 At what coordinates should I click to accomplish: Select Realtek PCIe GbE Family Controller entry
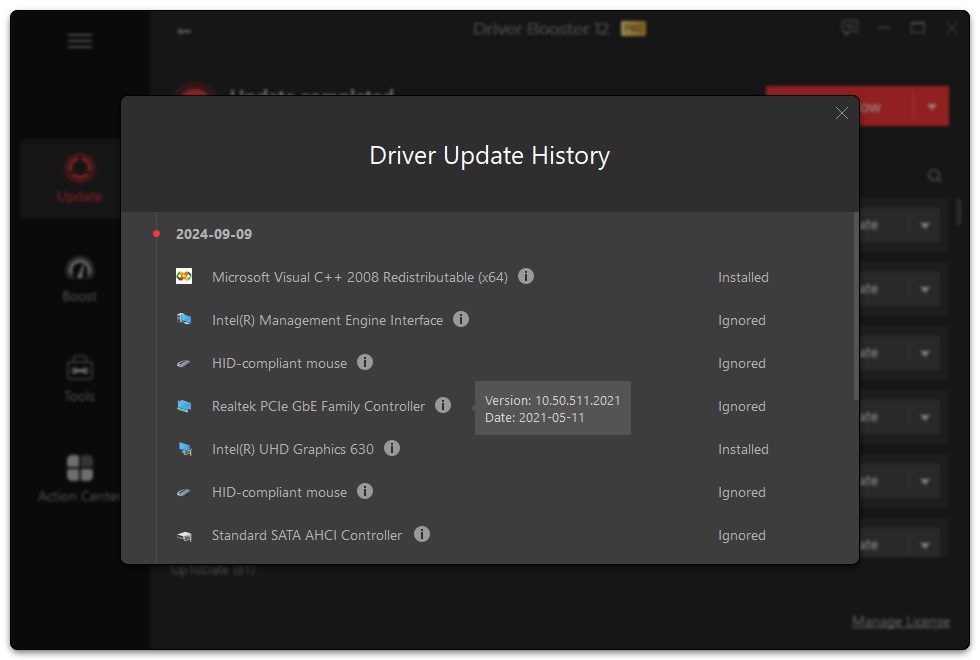[318, 406]
